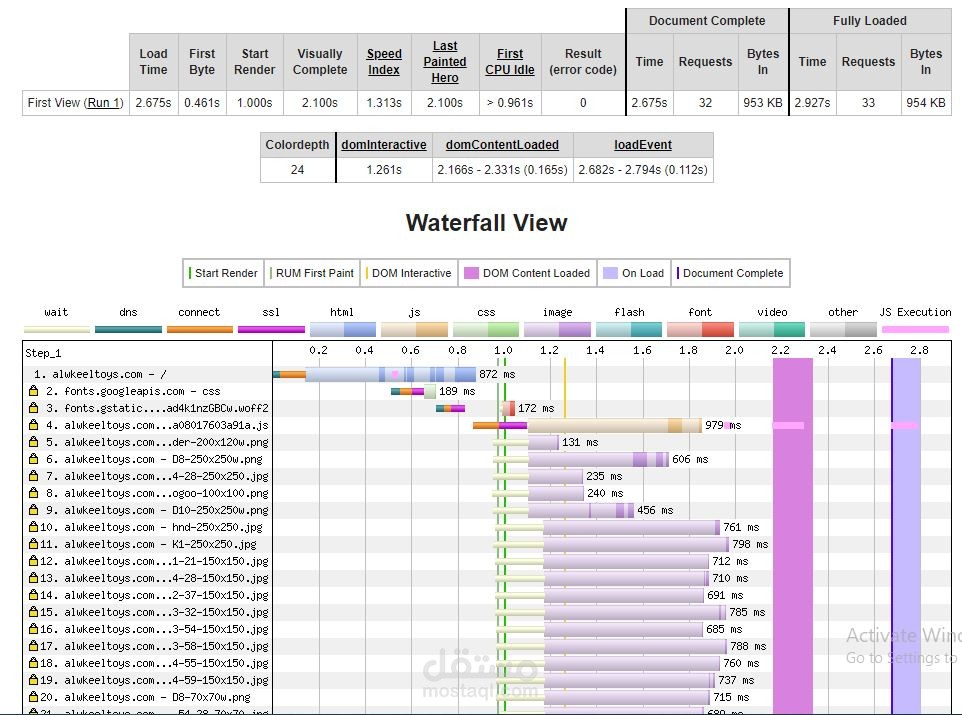
Task: Select the fonts.googleapis.com - css request
Action: (133, 391)
